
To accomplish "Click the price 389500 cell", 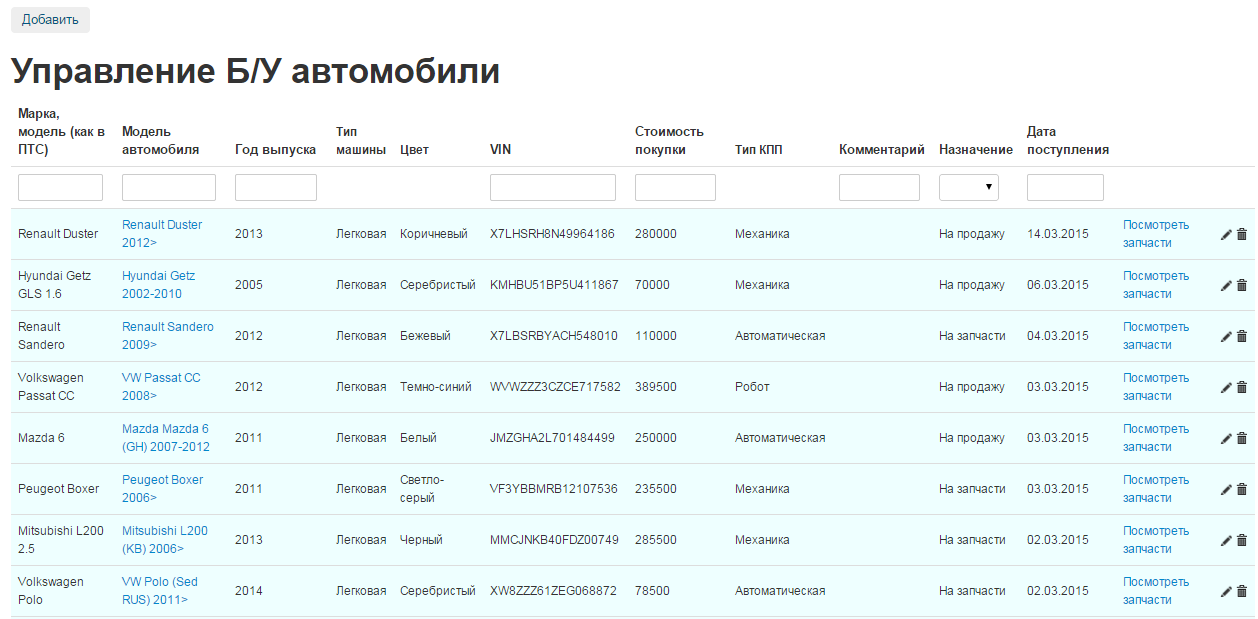I will click(x=656, y=387).
